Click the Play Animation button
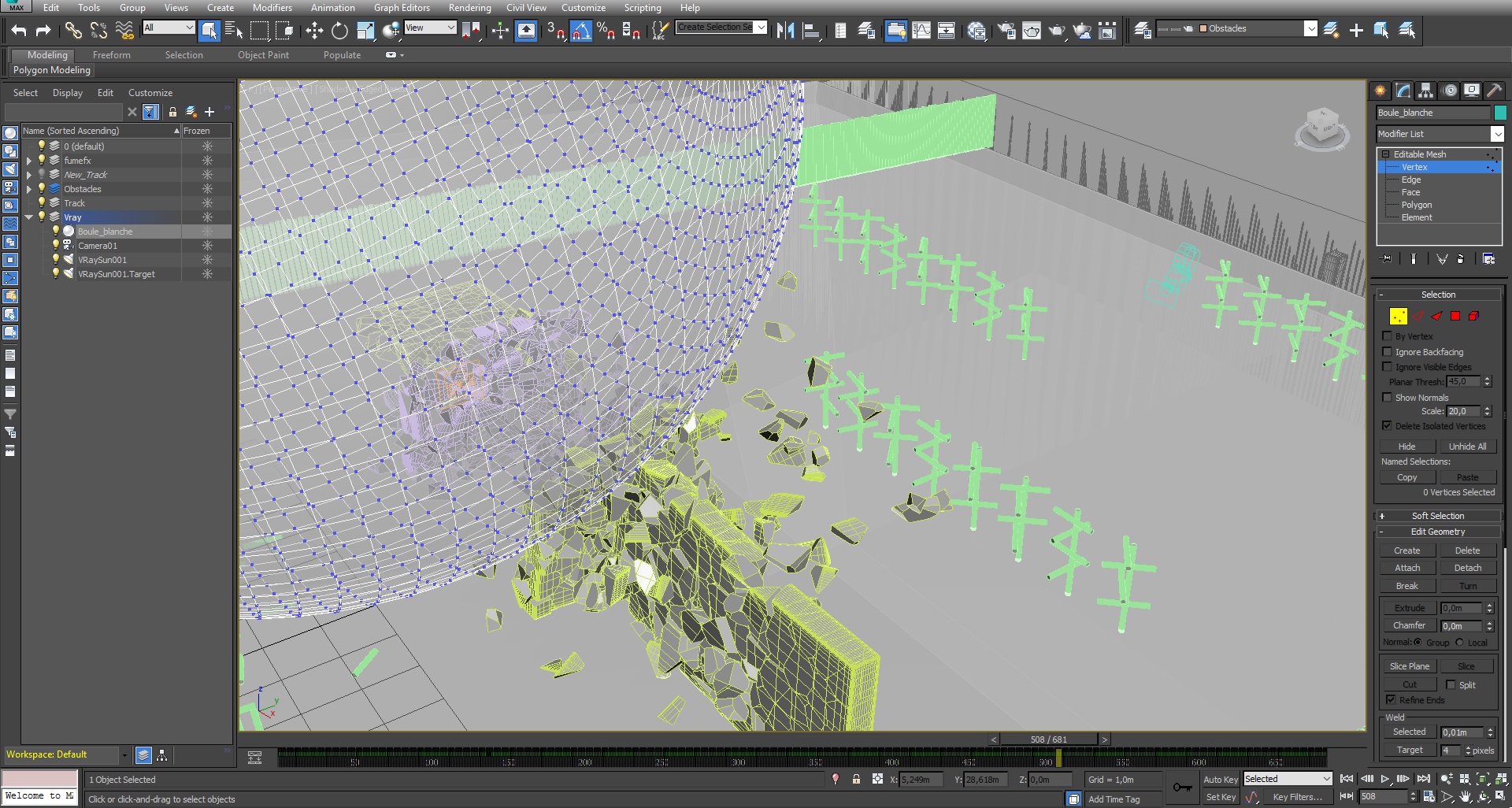 click(x=1384, y=779)
